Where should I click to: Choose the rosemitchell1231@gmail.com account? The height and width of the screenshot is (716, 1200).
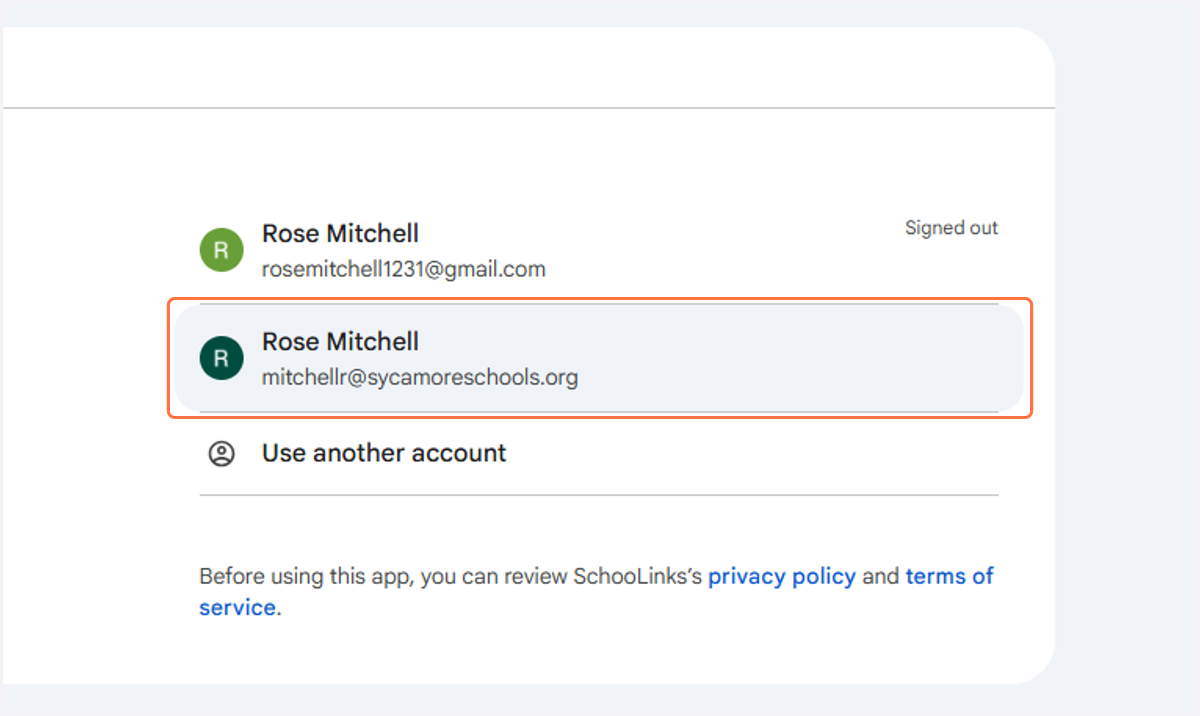599,250
